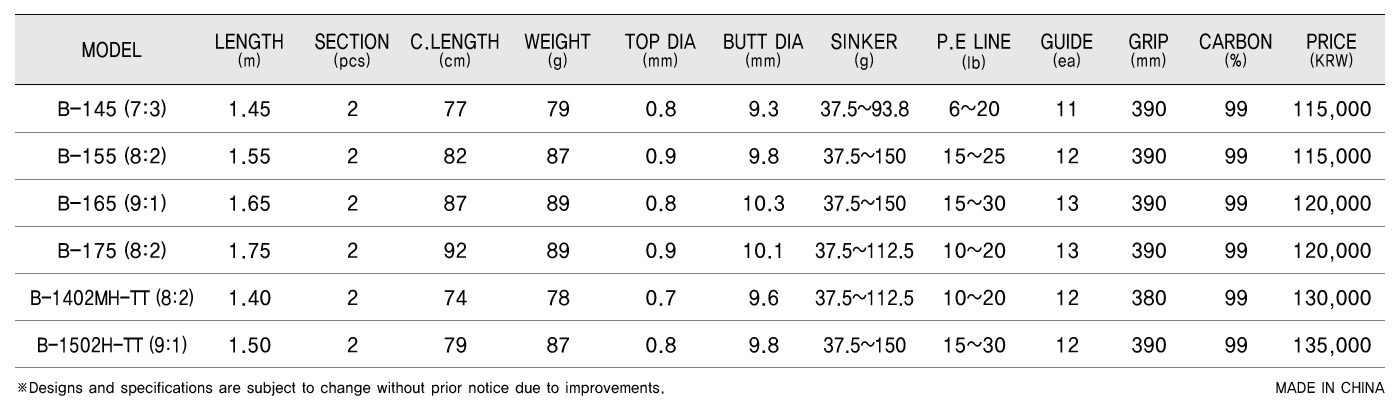This screenshot has width=1400, height=411.
Task: Select the 135,000 price cell
Action: point(1331,345)
